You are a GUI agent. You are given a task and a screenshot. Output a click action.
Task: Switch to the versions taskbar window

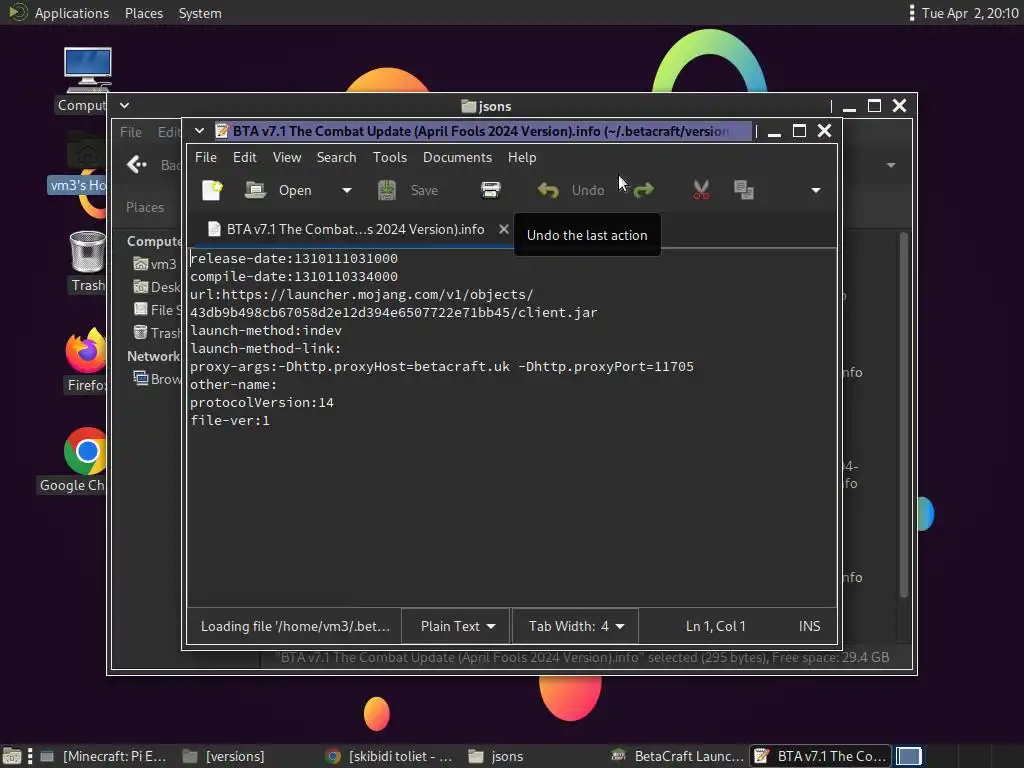(224, 756)
